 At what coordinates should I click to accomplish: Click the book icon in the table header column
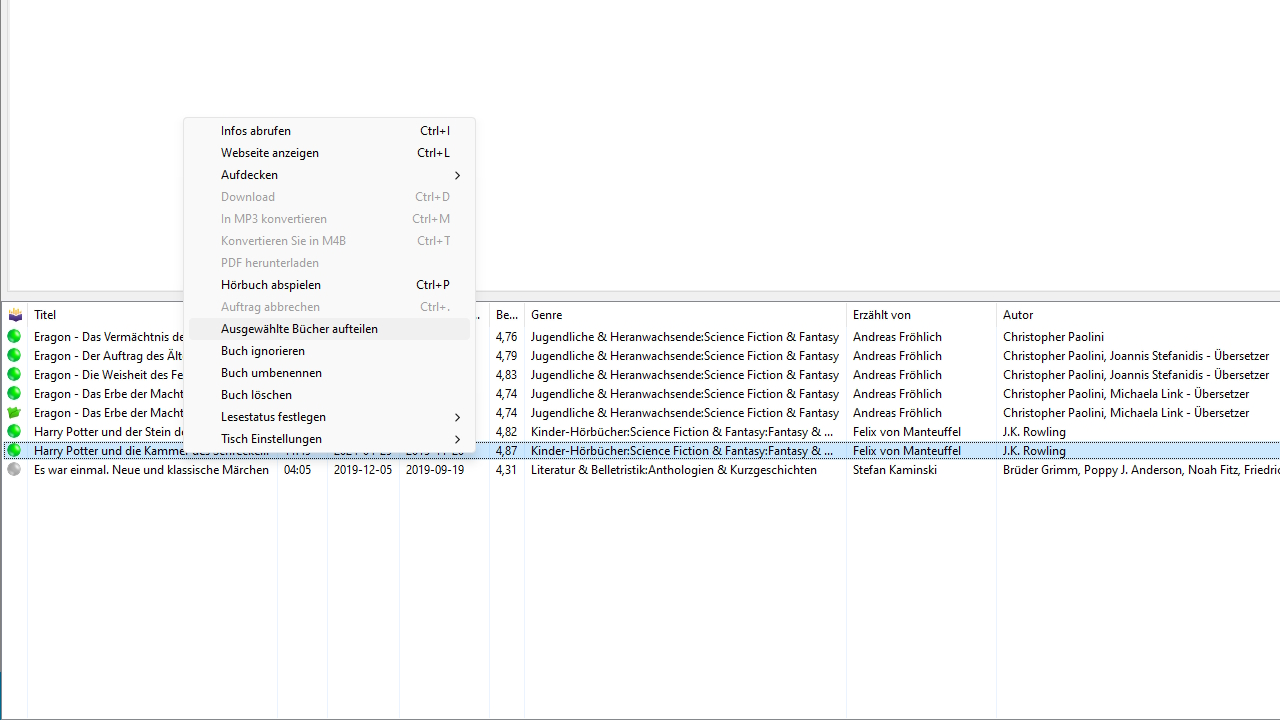point(15,314)
